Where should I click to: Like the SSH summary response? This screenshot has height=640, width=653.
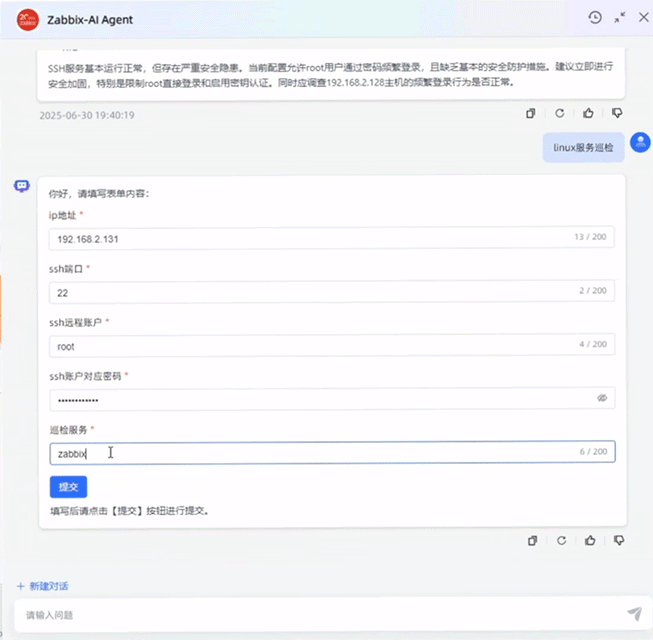coord(588,113)
